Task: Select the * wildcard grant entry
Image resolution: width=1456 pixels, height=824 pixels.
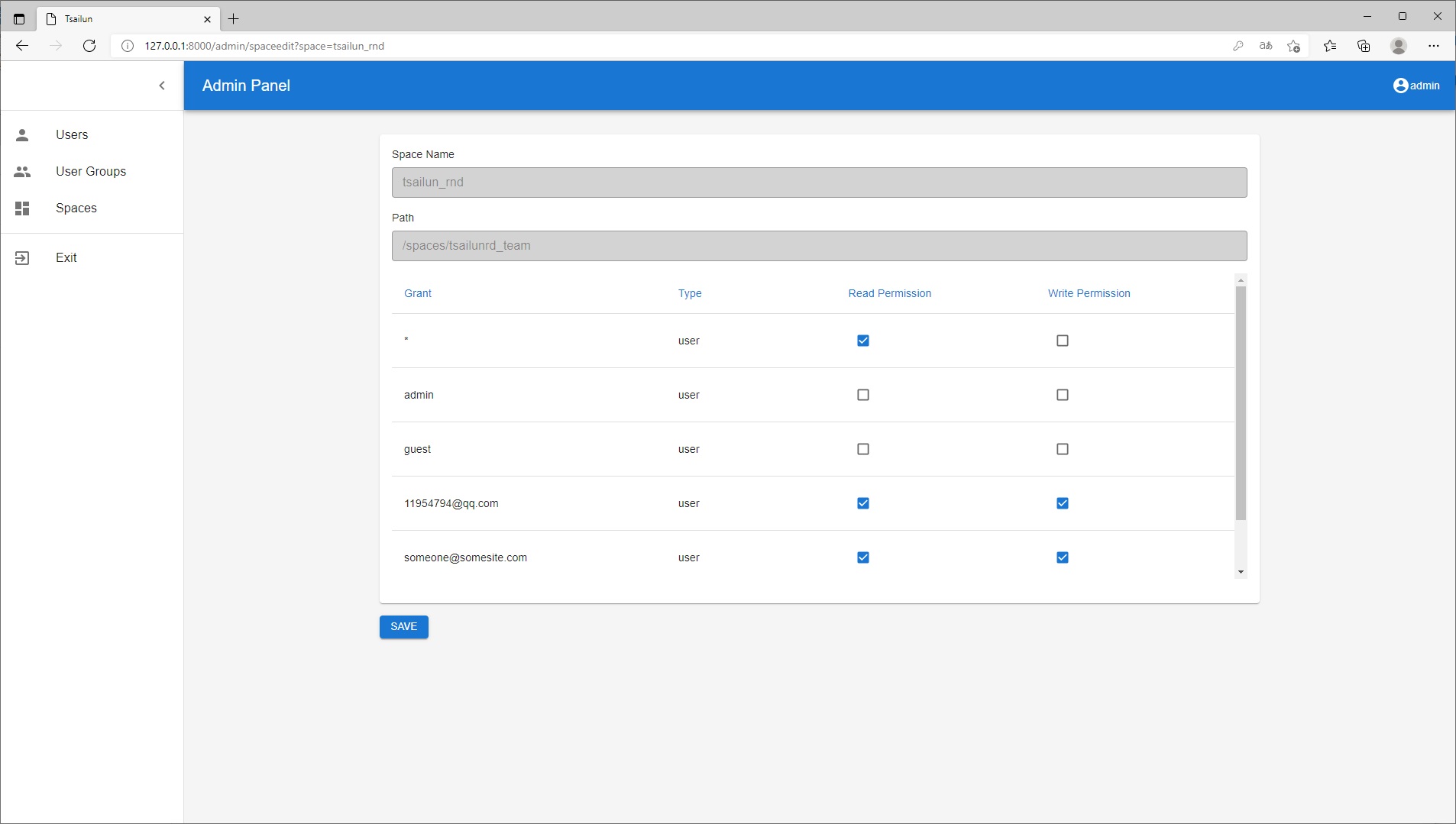Action: click(406, 340)
